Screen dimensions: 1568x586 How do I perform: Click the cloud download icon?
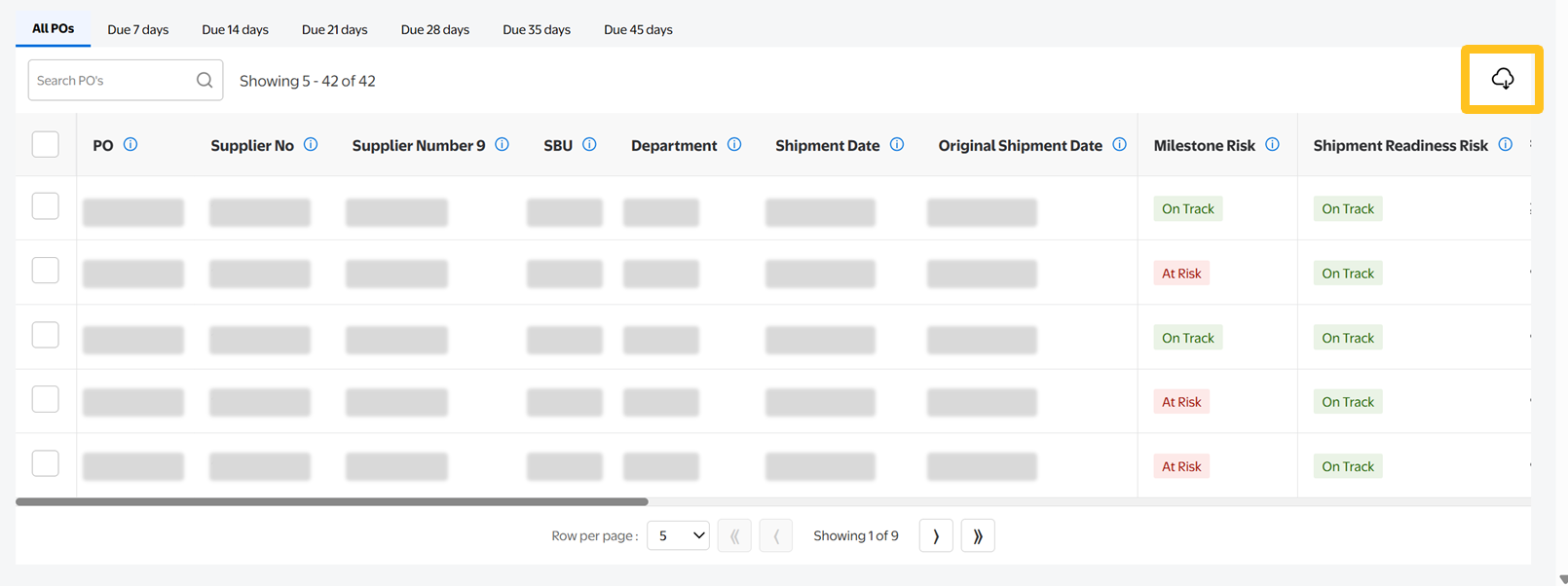1502,79
